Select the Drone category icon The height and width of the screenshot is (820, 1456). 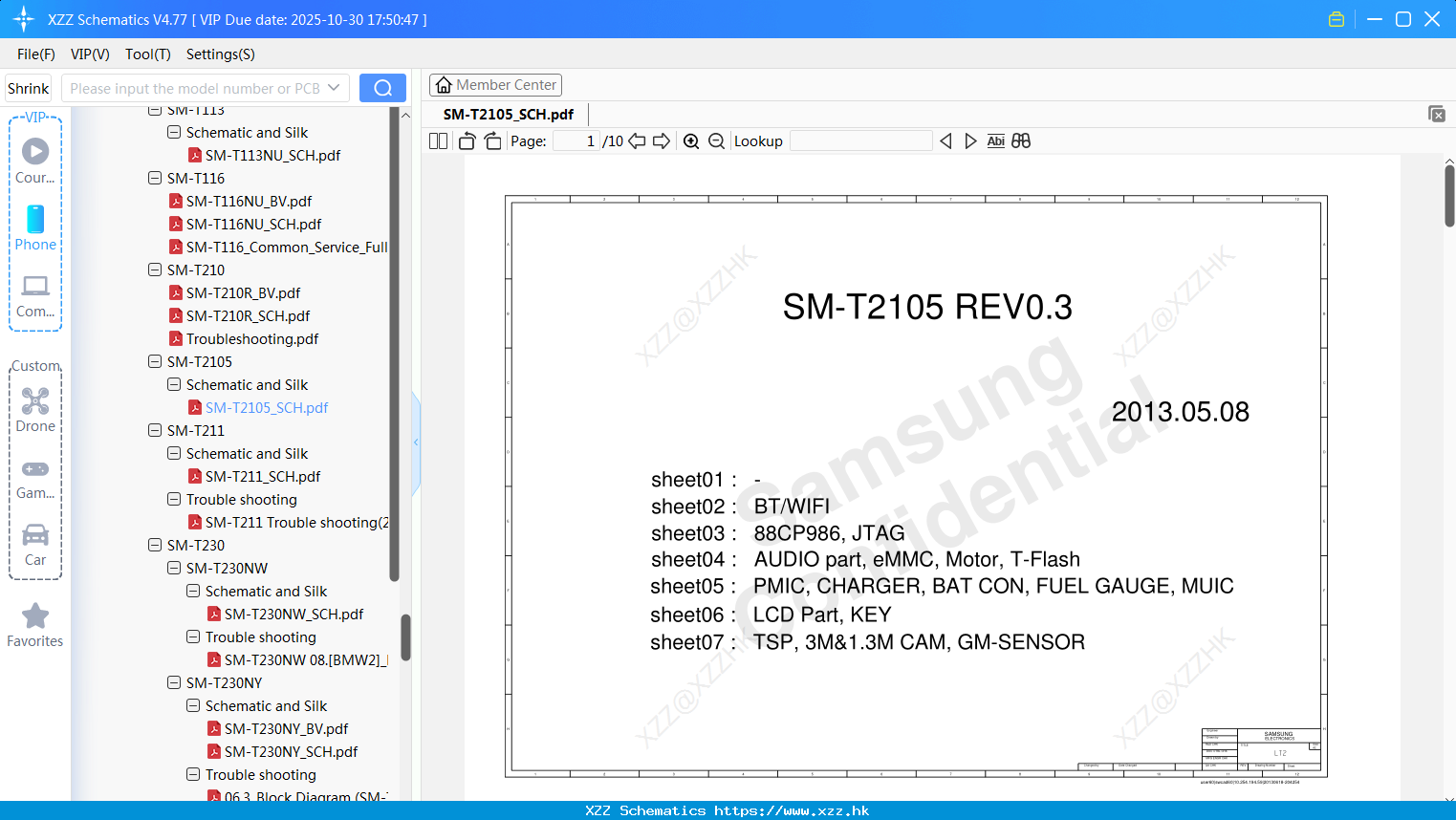35,410
